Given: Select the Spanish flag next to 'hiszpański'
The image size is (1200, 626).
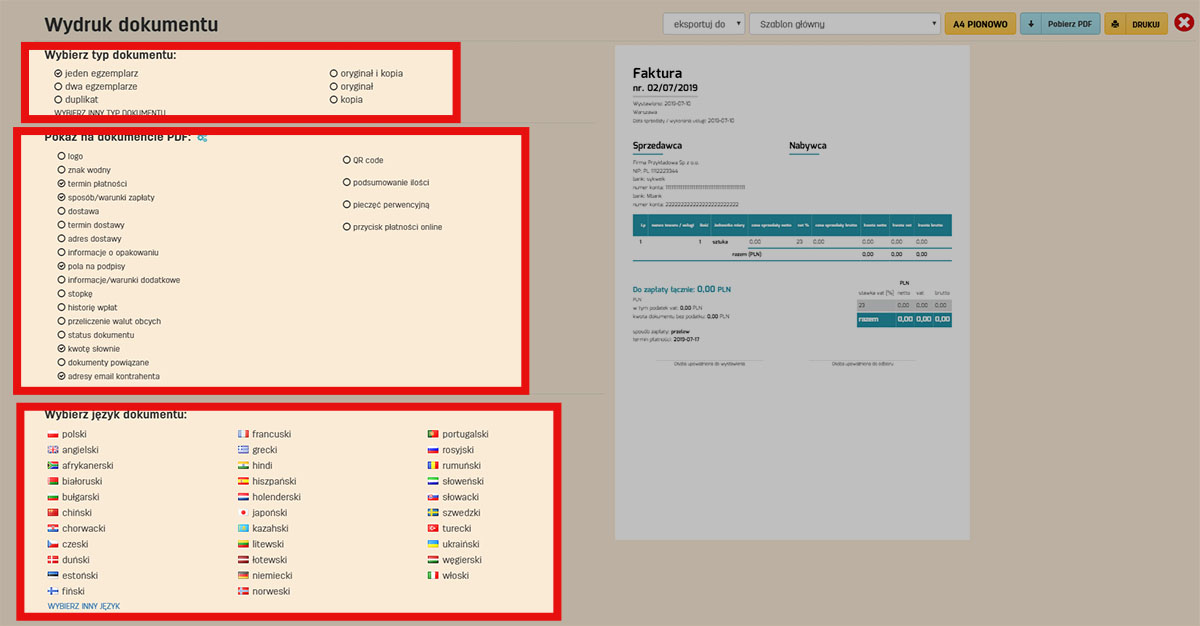Looking at the screenshot, I should (241, 481).
